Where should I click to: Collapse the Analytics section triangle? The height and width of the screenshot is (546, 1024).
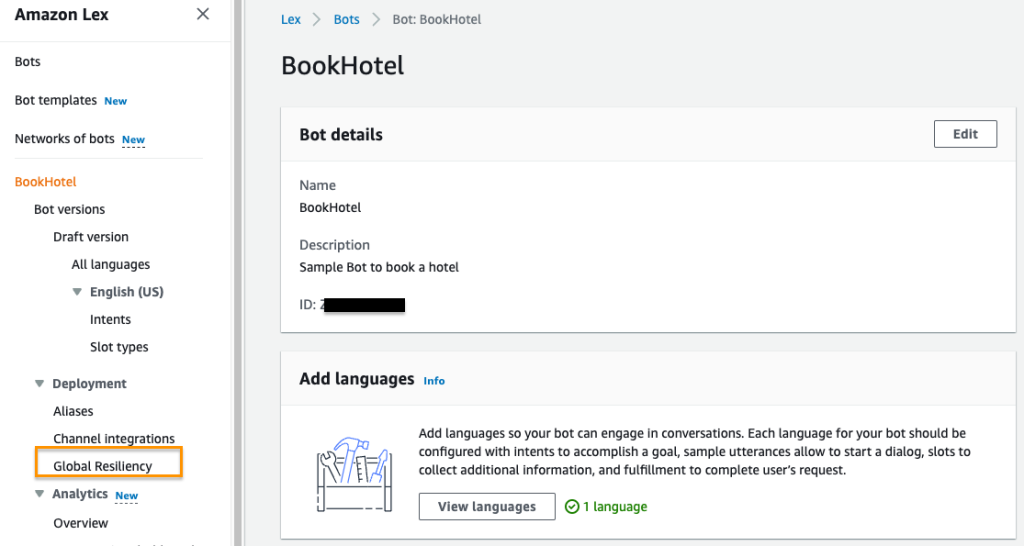click(40, 494)
